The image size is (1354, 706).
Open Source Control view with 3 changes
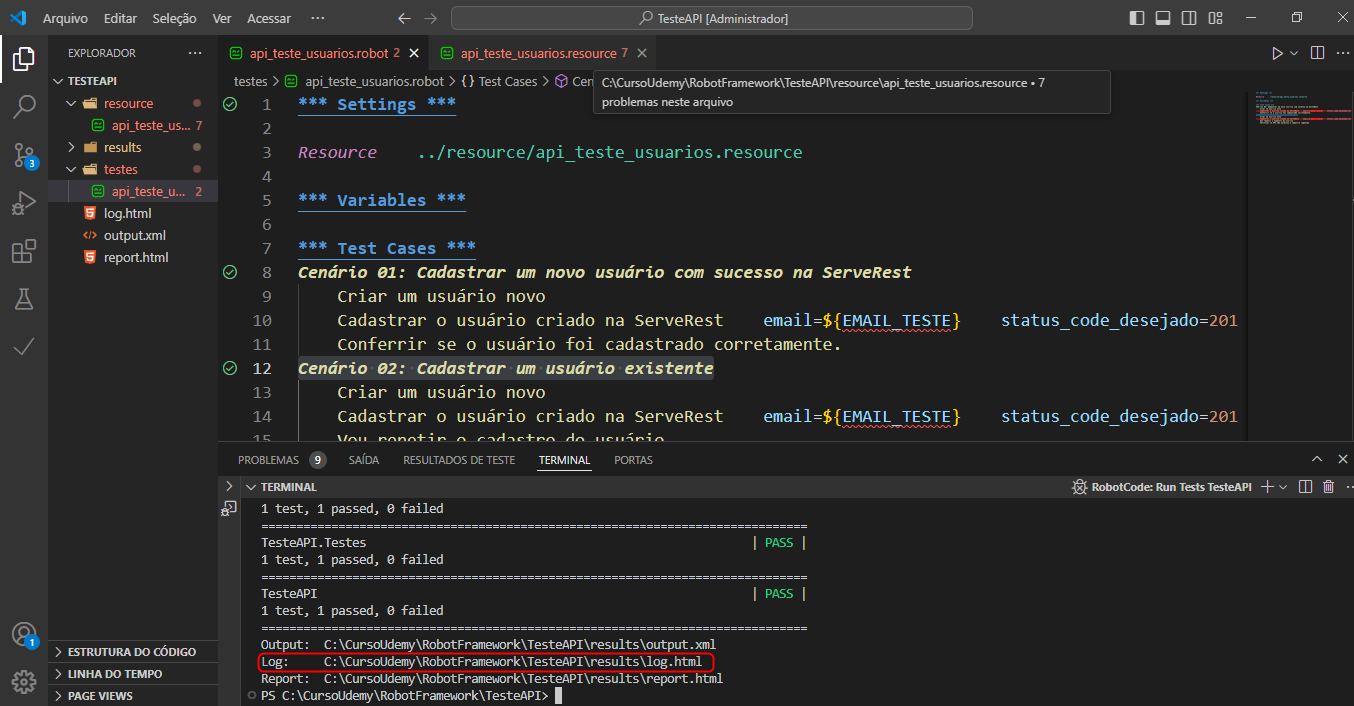tap(24, 155)
